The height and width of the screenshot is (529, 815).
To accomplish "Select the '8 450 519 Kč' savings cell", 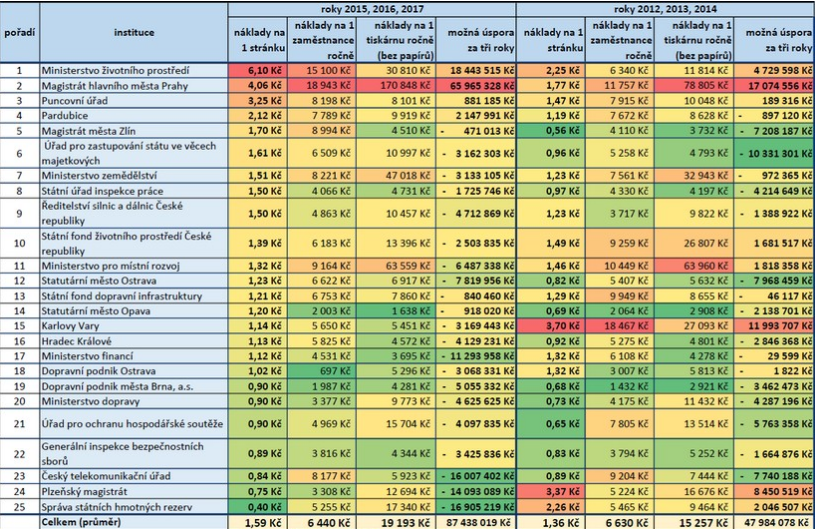I will (774, 491).
